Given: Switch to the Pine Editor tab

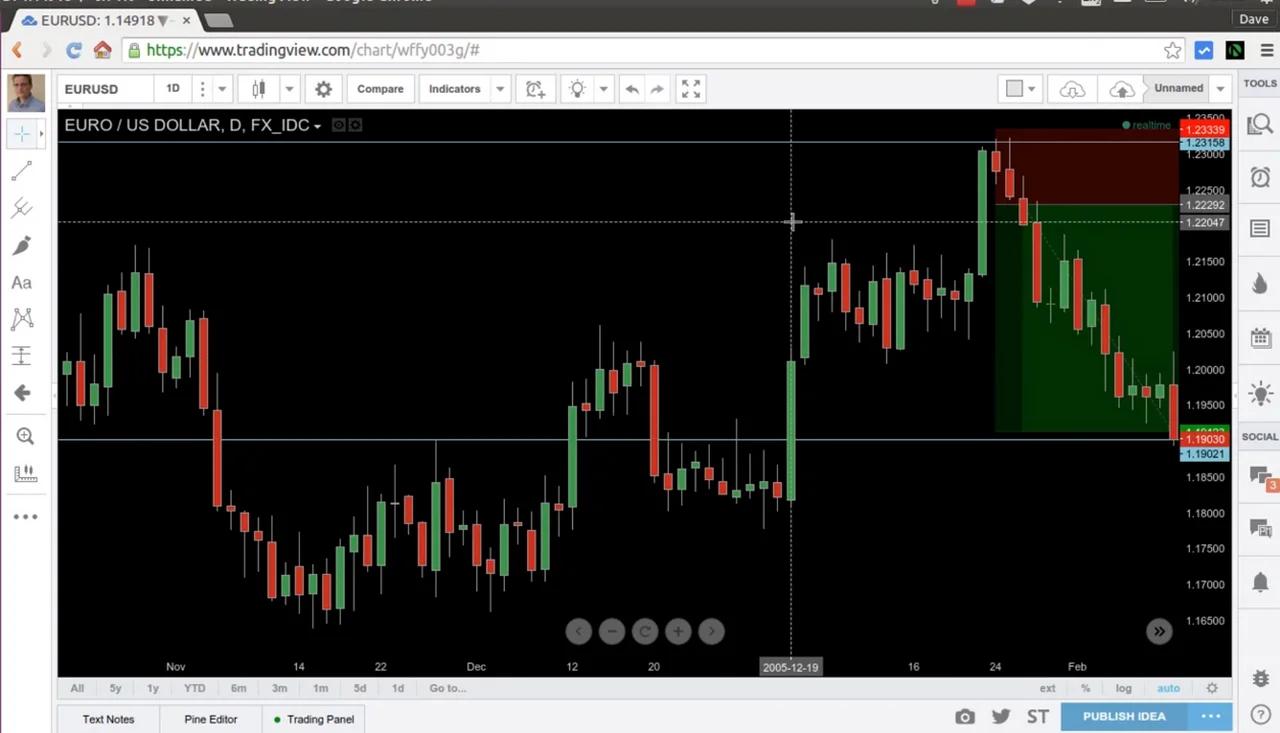Looking at the screenshot, I should tap(210, 719).
